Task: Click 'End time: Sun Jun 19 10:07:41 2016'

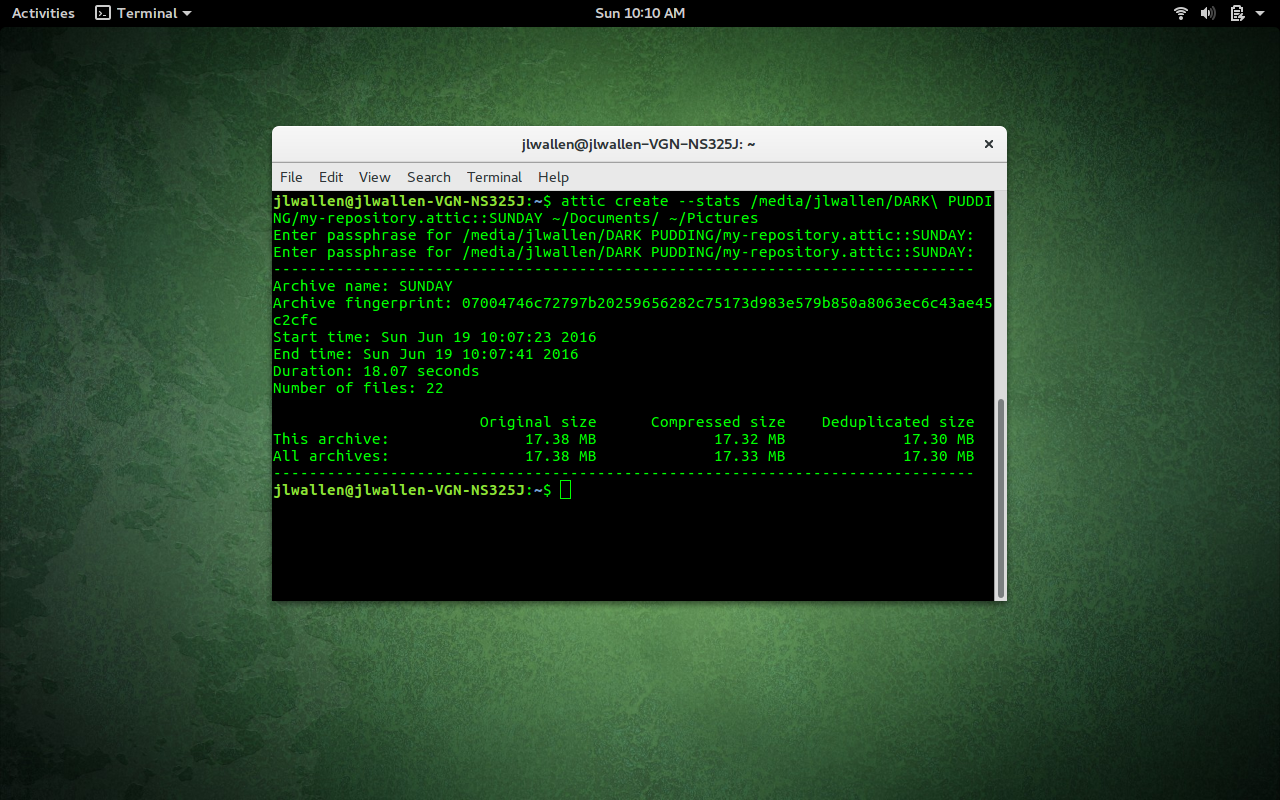Action: (x=426, y=354)
